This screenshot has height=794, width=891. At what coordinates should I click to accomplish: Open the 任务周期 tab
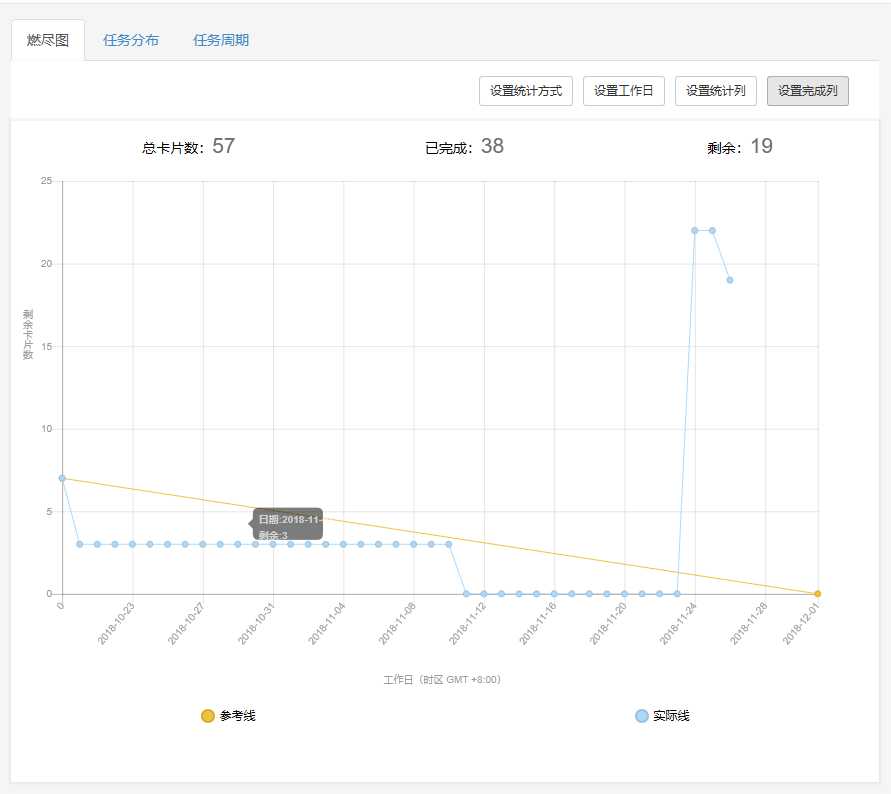221,40
